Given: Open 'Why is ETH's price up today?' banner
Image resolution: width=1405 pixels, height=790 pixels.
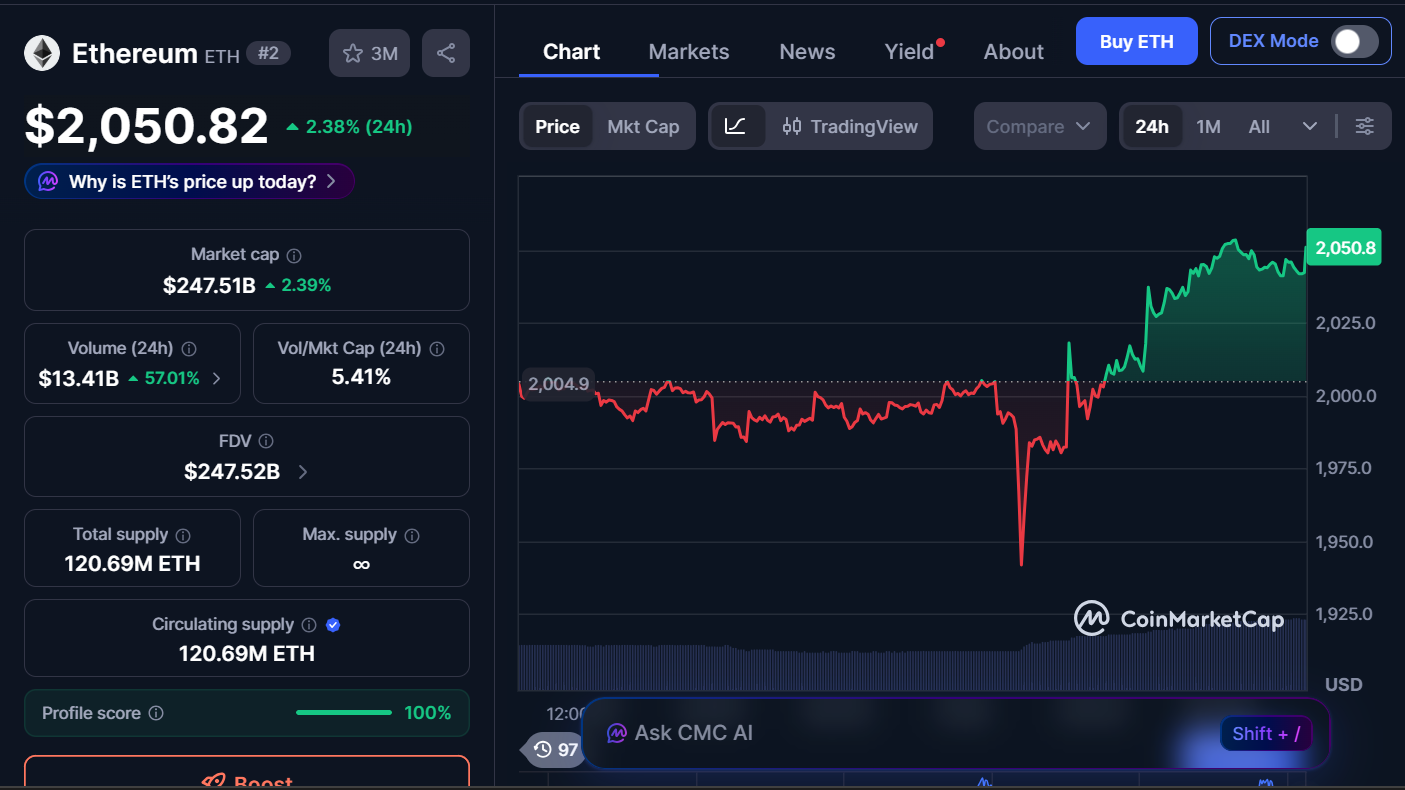Looking at the screenshot, I should pos(189,181).
